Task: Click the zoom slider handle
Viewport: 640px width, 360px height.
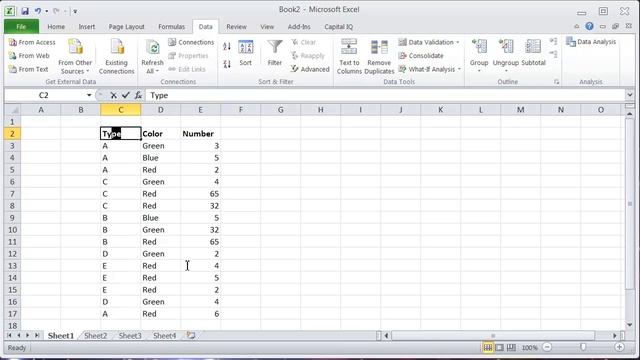Action: pyautogui.click(x=583, y=347)
